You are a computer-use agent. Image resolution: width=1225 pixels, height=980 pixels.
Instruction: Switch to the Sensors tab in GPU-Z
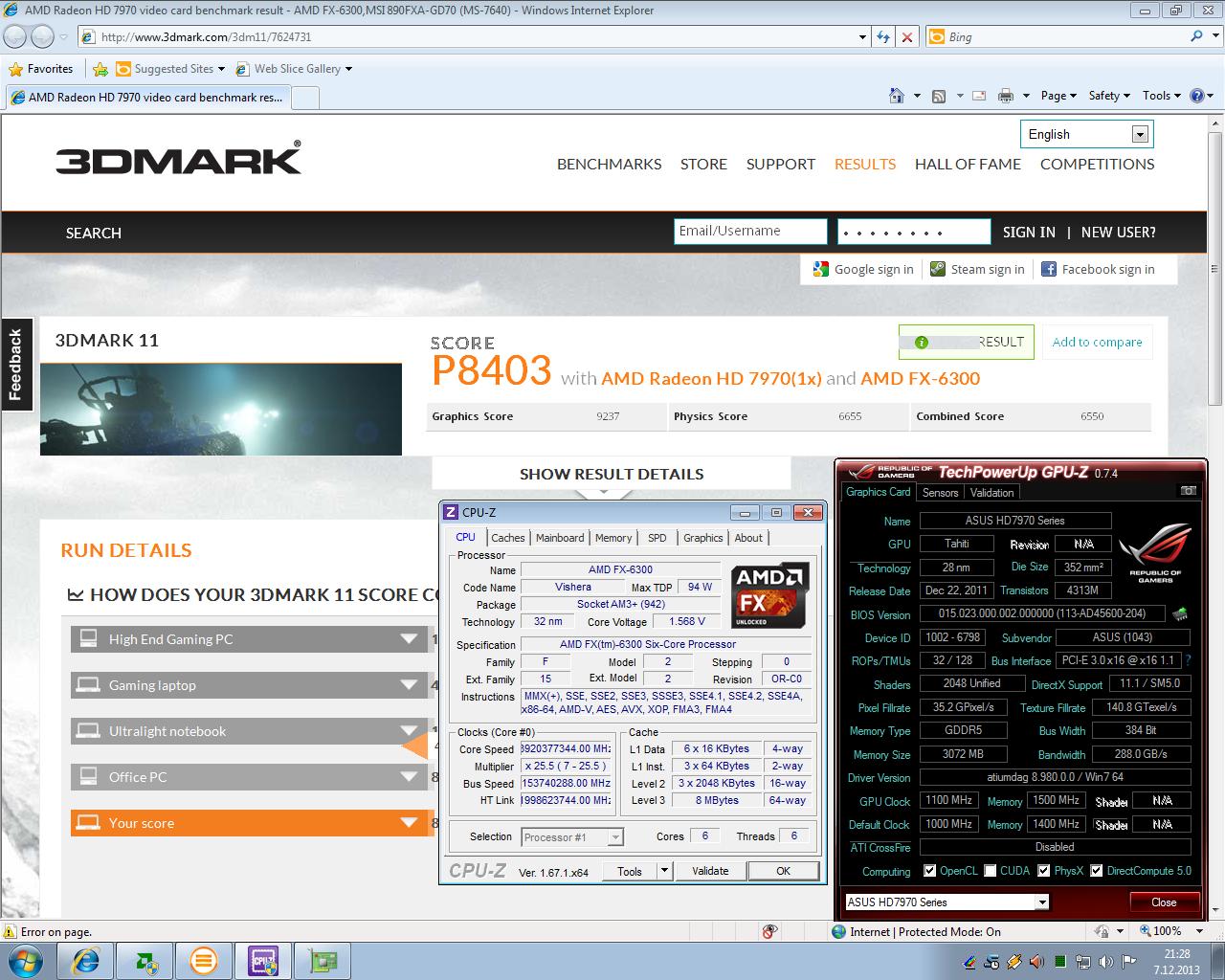940,492
